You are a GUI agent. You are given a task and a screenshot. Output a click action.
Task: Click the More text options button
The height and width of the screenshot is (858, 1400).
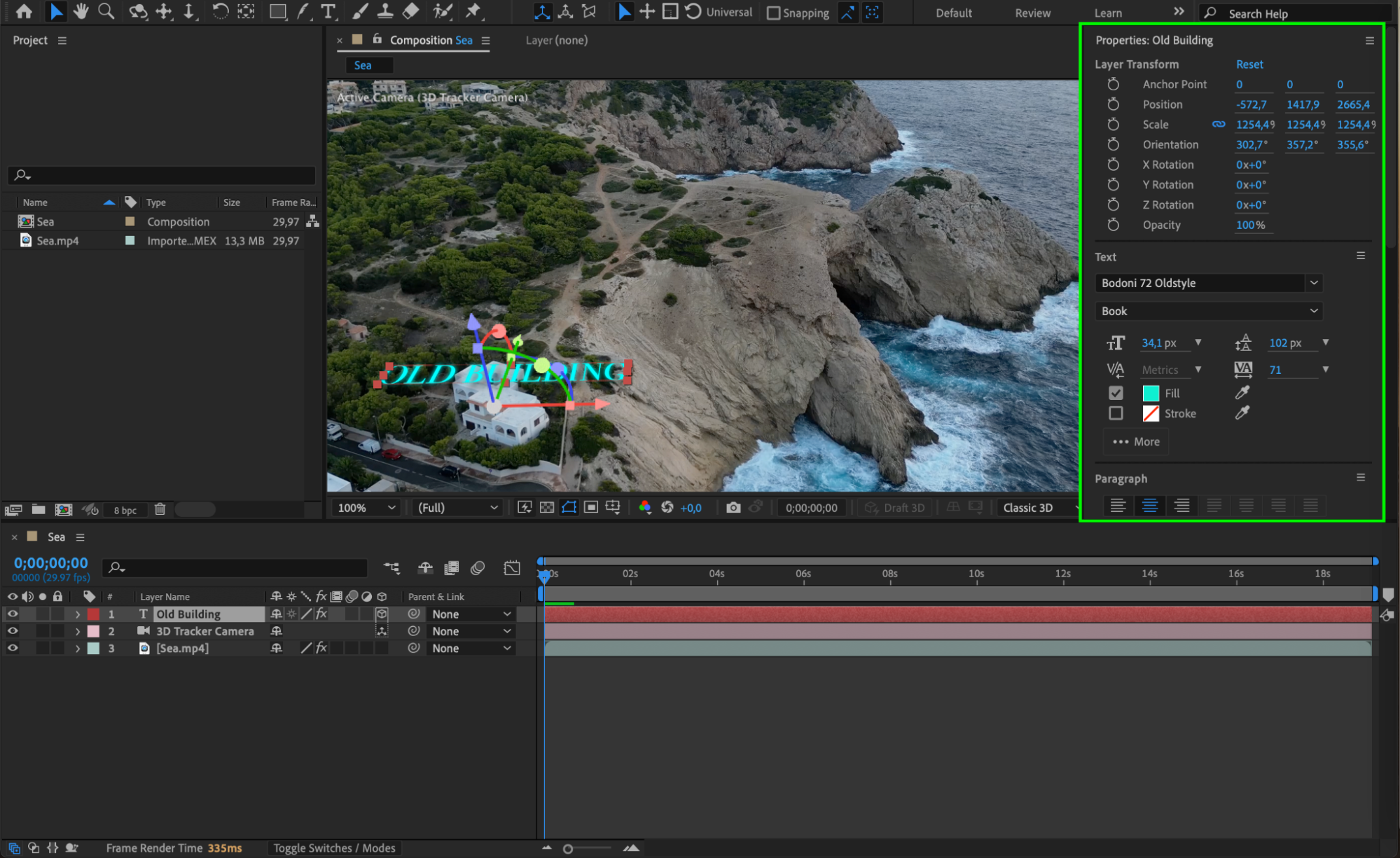1136,442
